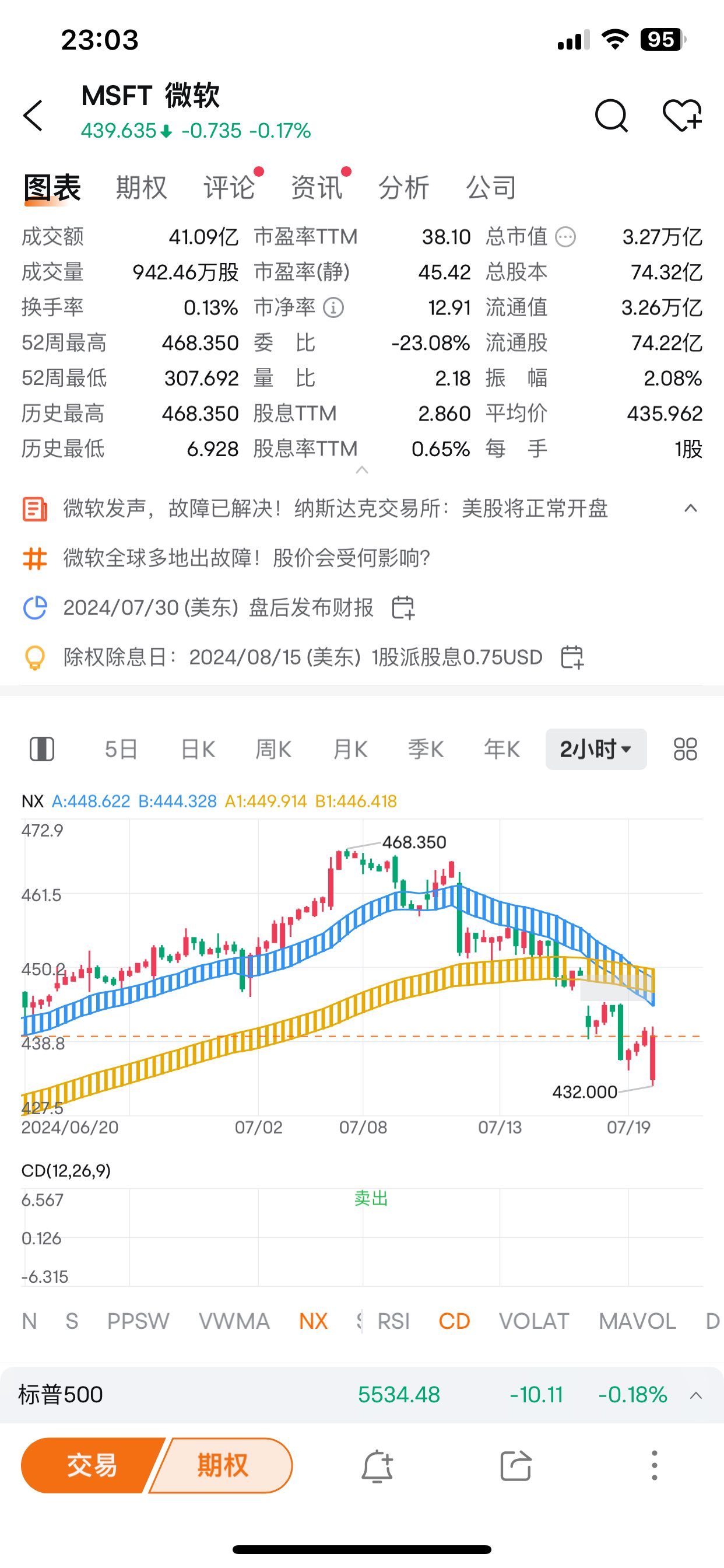Tap the 468.350 high price label on the chart
Viewport: 724px width, 1568px height.
(x=414, y=842)
